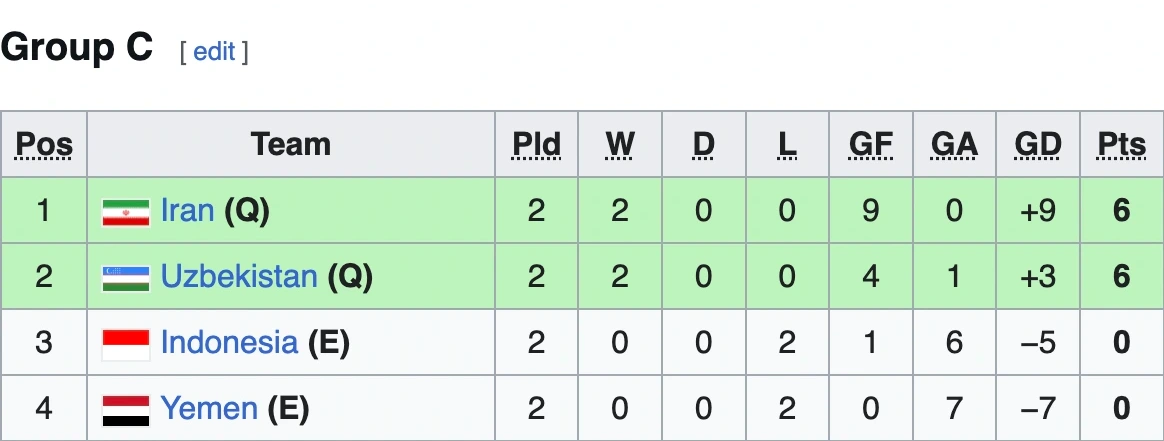1164x441 pixels.
Task: Open the Uzbekistan team link
Action: click(239, 276)
